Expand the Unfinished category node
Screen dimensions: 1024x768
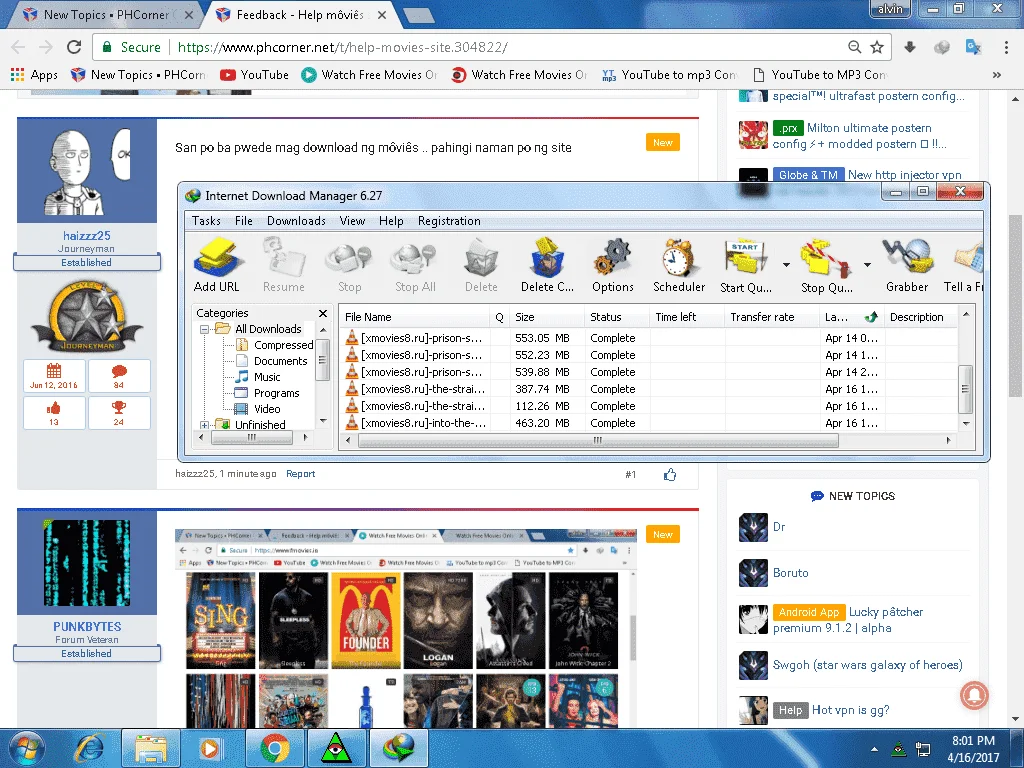point(204,425)
